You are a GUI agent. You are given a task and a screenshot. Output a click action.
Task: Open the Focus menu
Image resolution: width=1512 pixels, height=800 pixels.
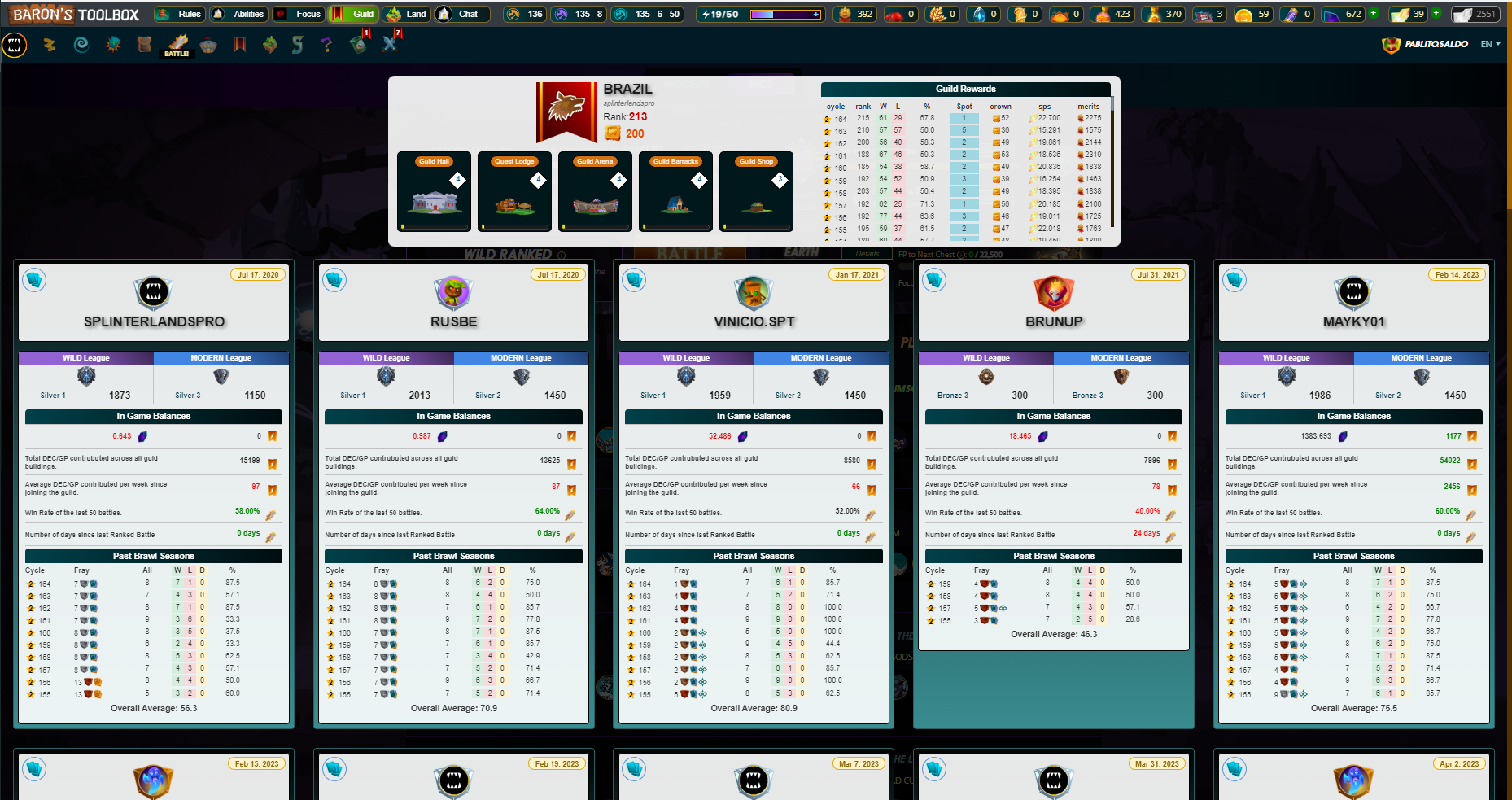298,14
